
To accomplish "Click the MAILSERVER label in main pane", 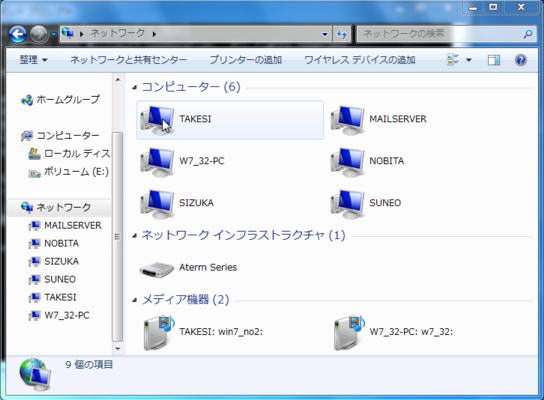I will click(x=398, y=119).
